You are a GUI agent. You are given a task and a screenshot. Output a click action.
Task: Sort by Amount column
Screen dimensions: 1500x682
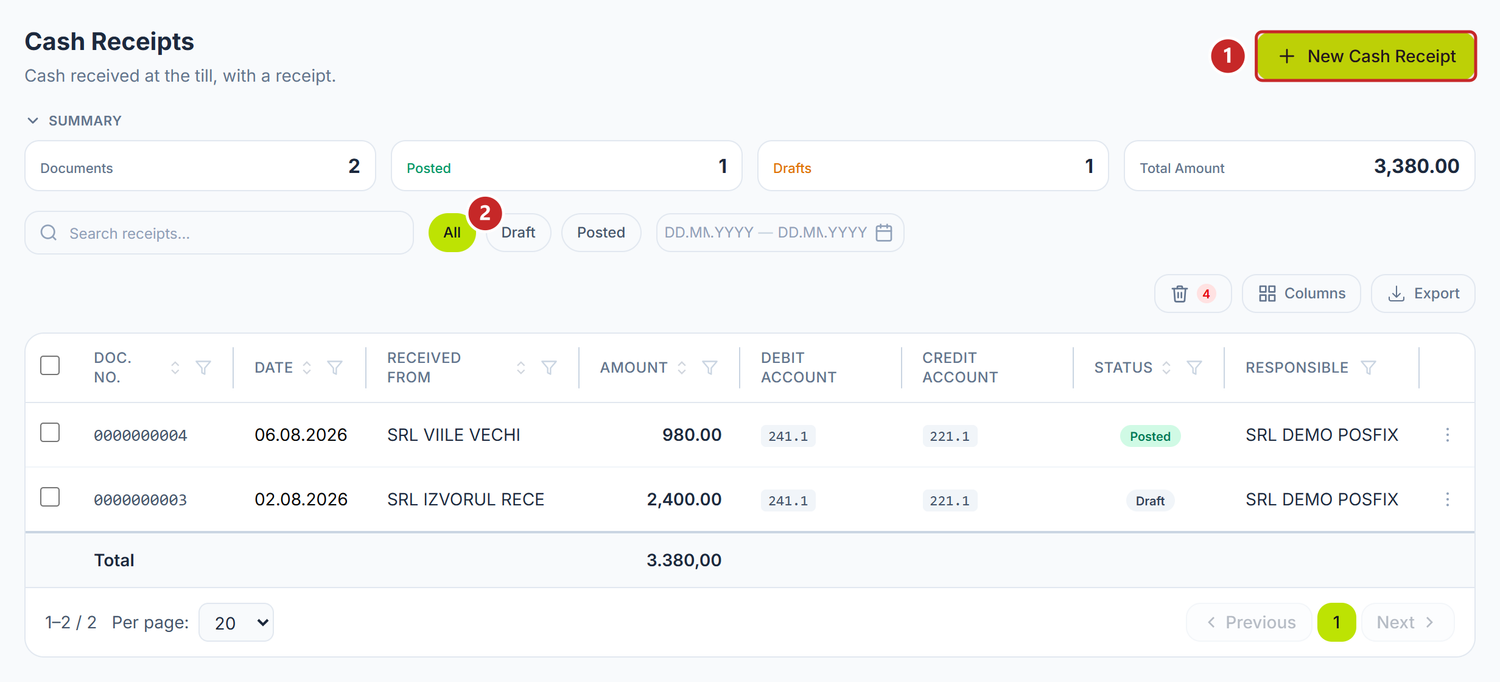tap(682, 368)
